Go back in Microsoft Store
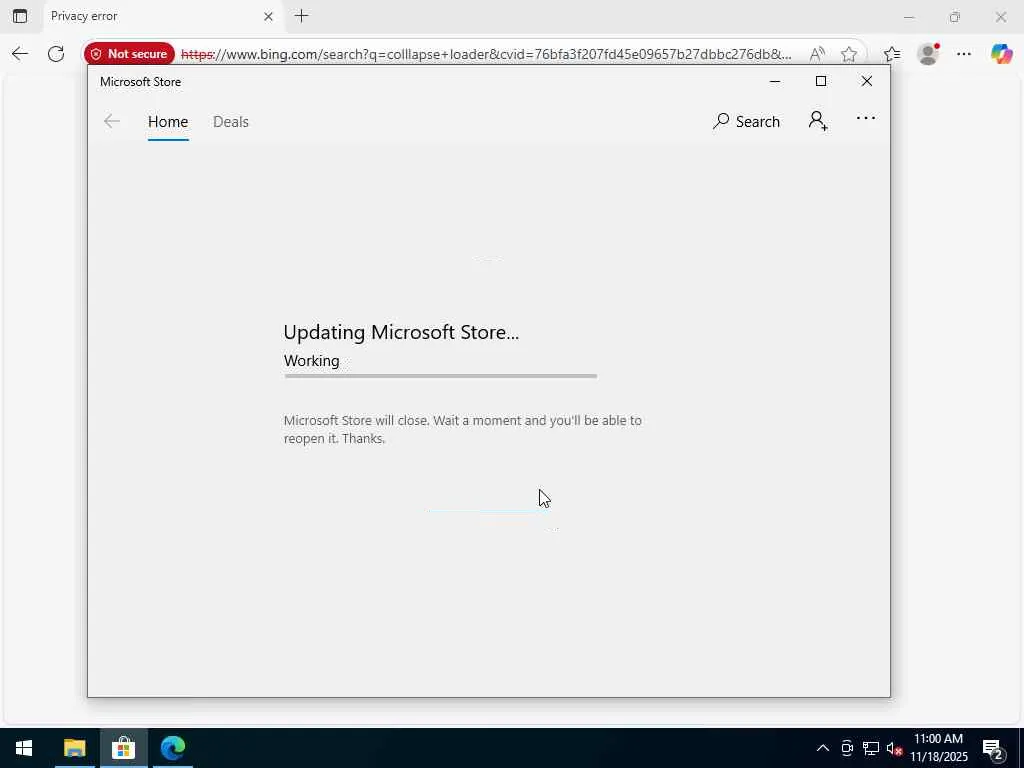Image resolution: width=1024 pixels, height=768 pixels. click(x=112, y=121)
